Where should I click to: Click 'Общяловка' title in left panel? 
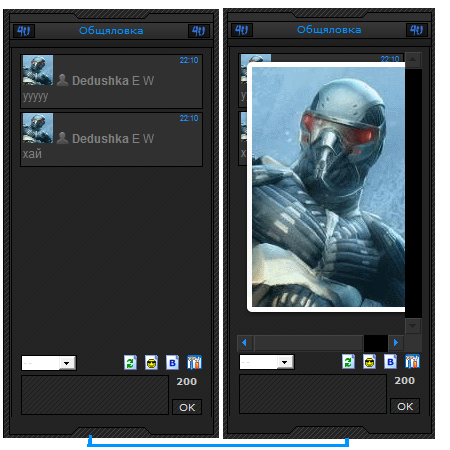click(x=111, y=31)
